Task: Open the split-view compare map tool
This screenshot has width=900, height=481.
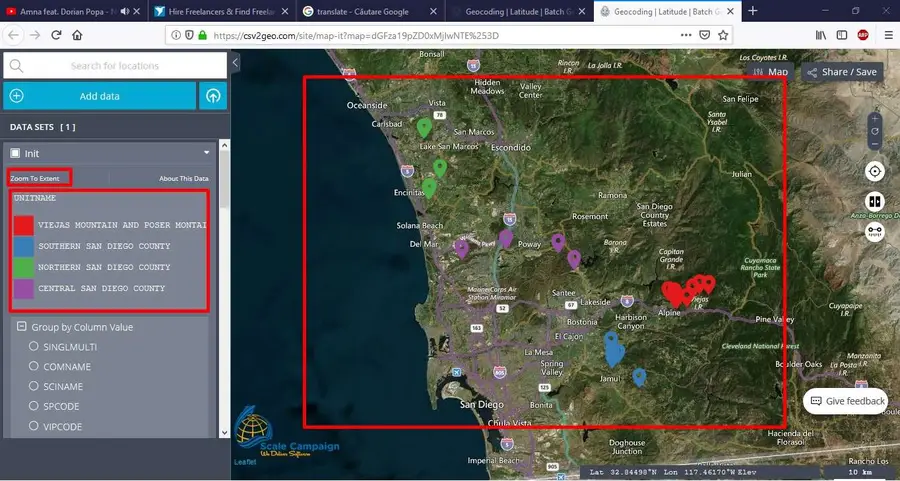Action: click(875, 201)
